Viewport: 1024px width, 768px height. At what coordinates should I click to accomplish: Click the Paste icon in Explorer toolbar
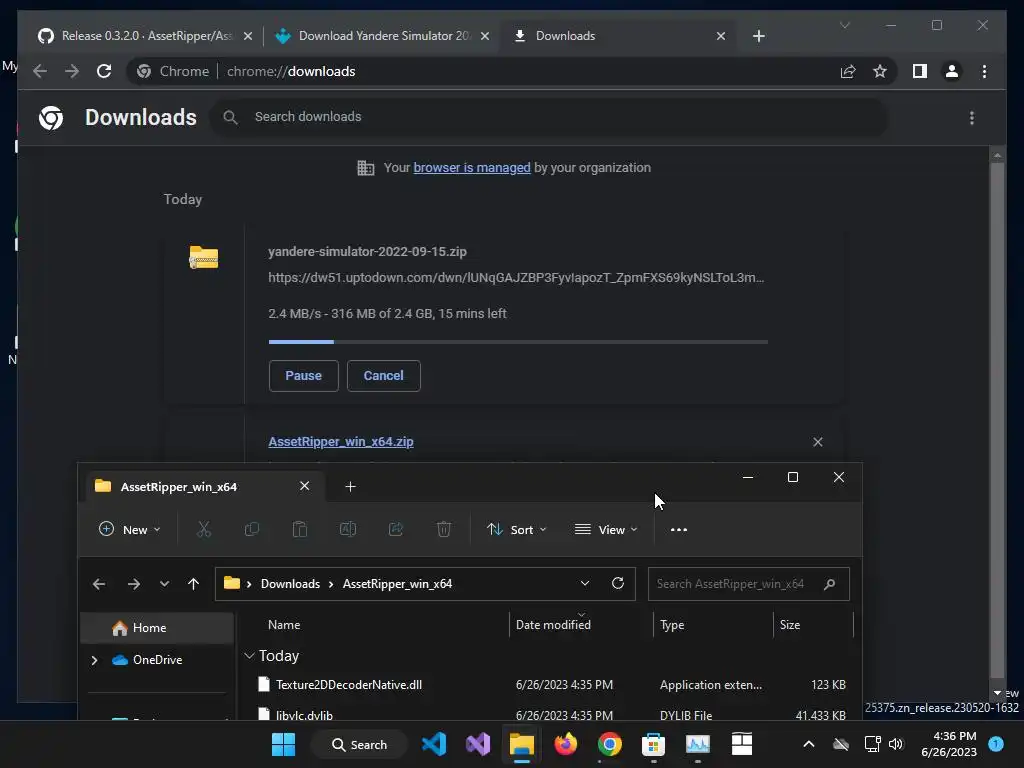click(300, 530)
